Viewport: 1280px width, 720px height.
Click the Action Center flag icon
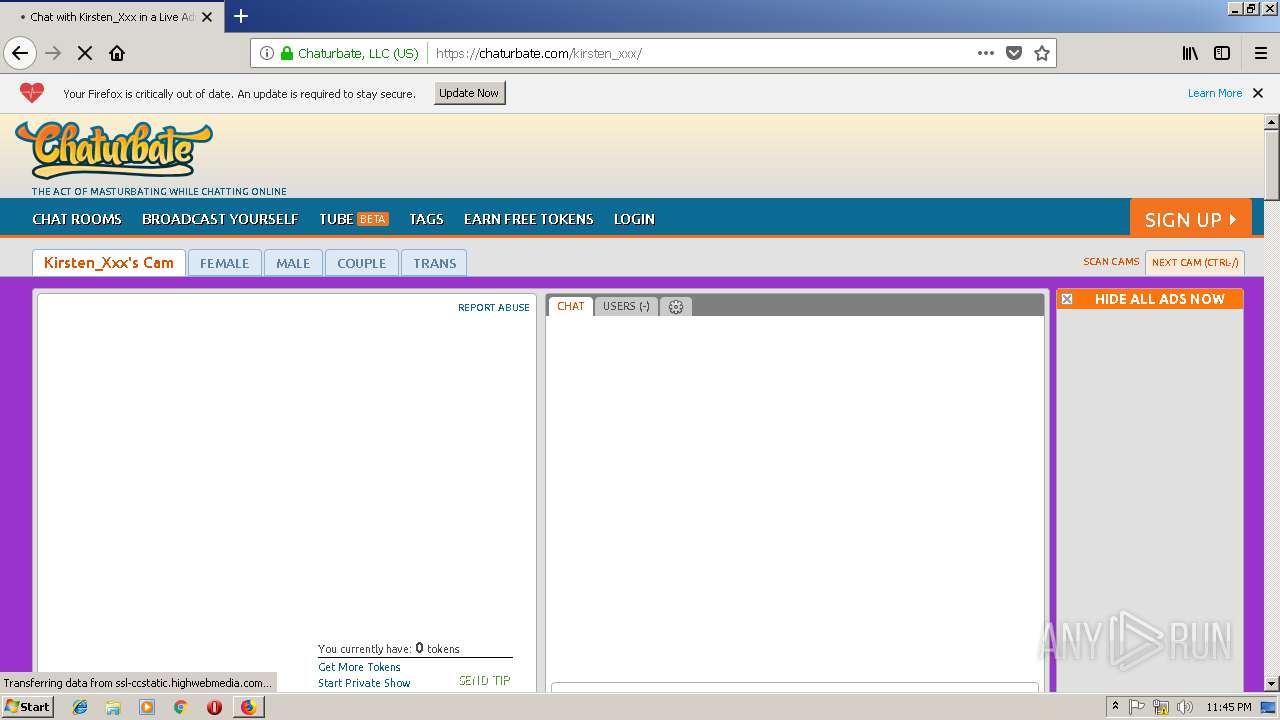[1137, 707]
